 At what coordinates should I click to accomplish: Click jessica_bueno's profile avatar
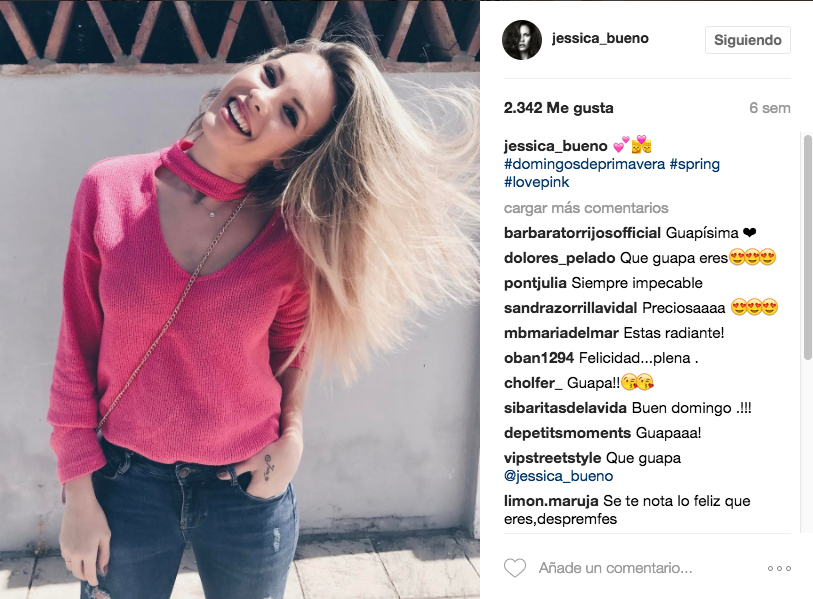tap(522, 40)
